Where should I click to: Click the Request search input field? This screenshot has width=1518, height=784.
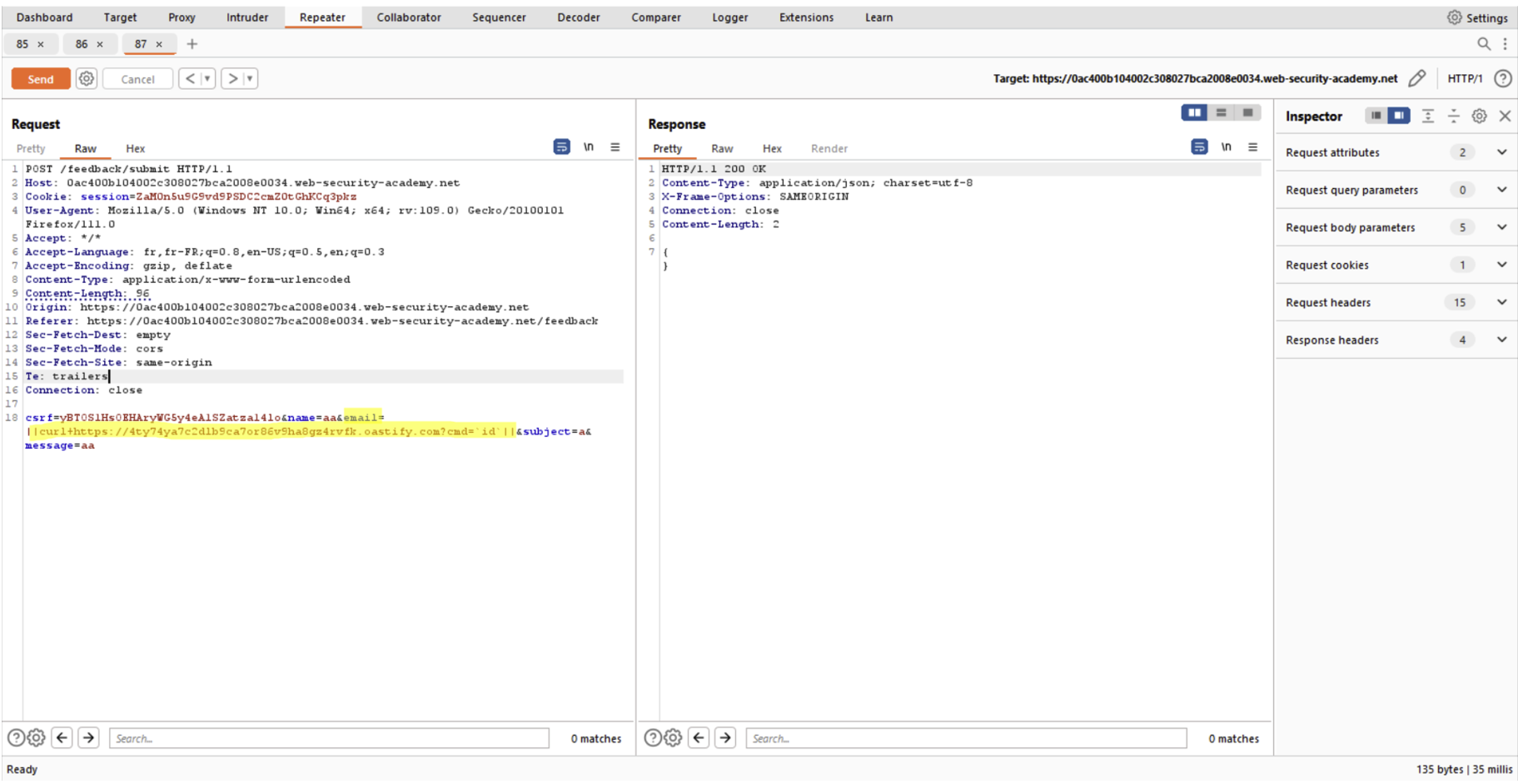coord(329,738)
